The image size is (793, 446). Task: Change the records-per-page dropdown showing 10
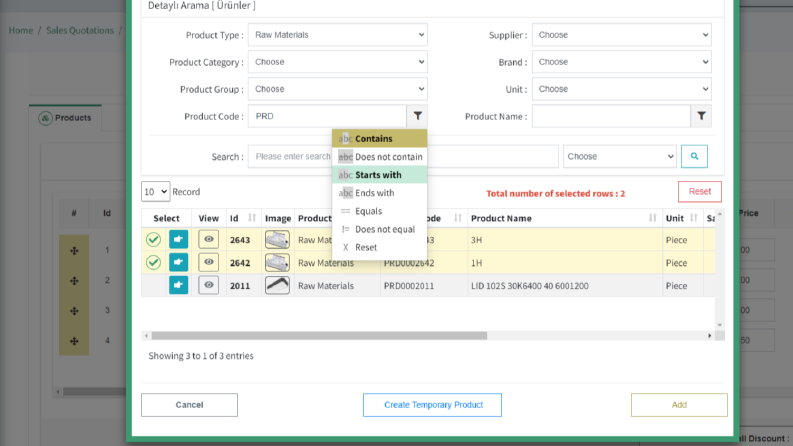[x=155, y=192]
